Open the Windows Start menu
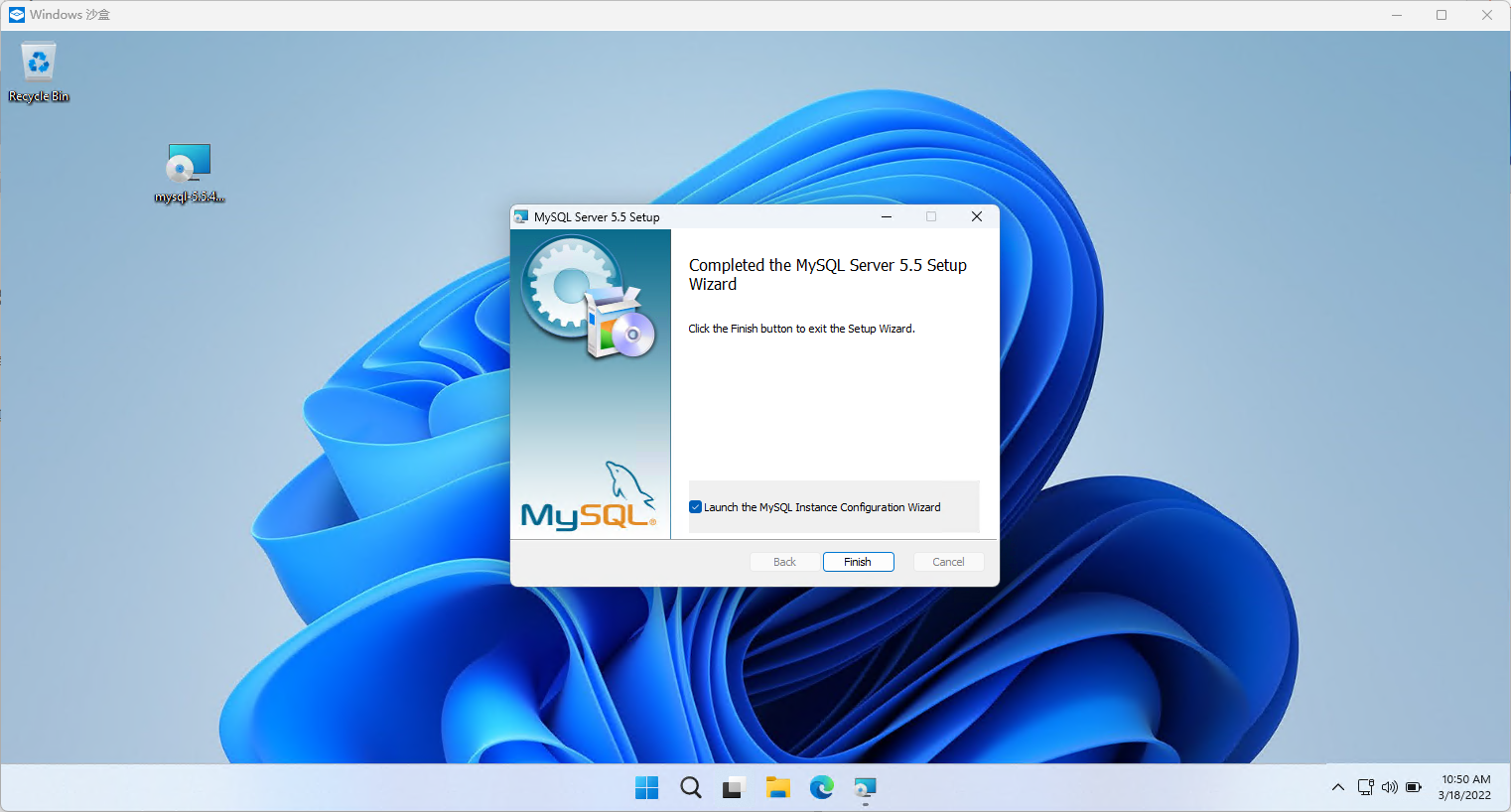 (x=647, y=787)
